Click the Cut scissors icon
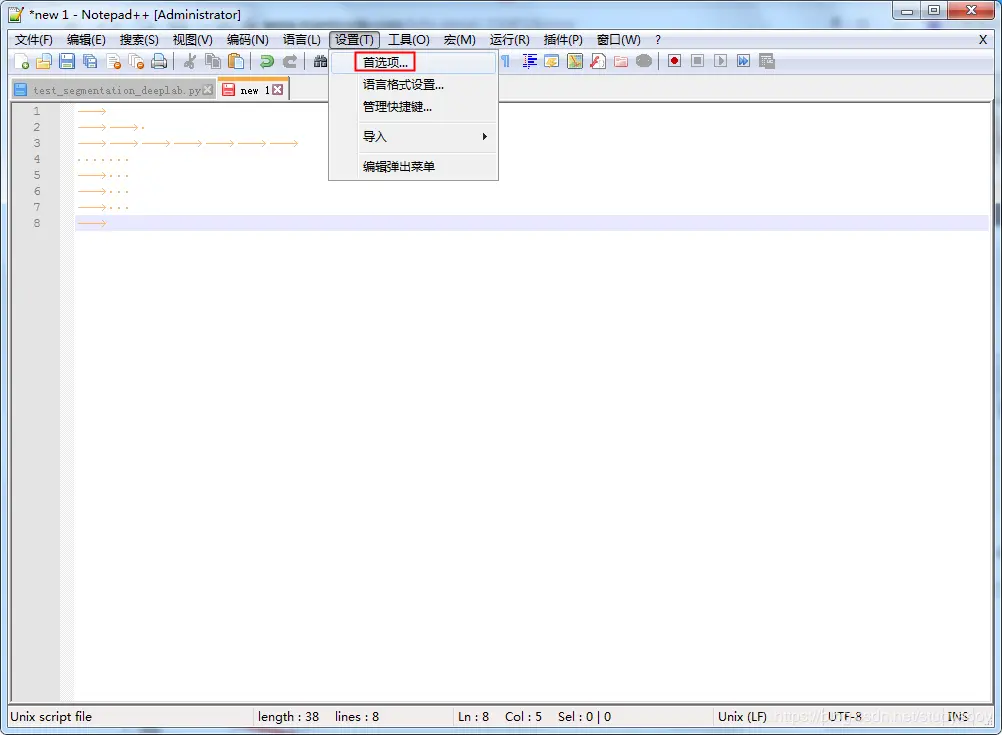The height and width of the screenshot is (735, 1002). (x=190, y=61)
